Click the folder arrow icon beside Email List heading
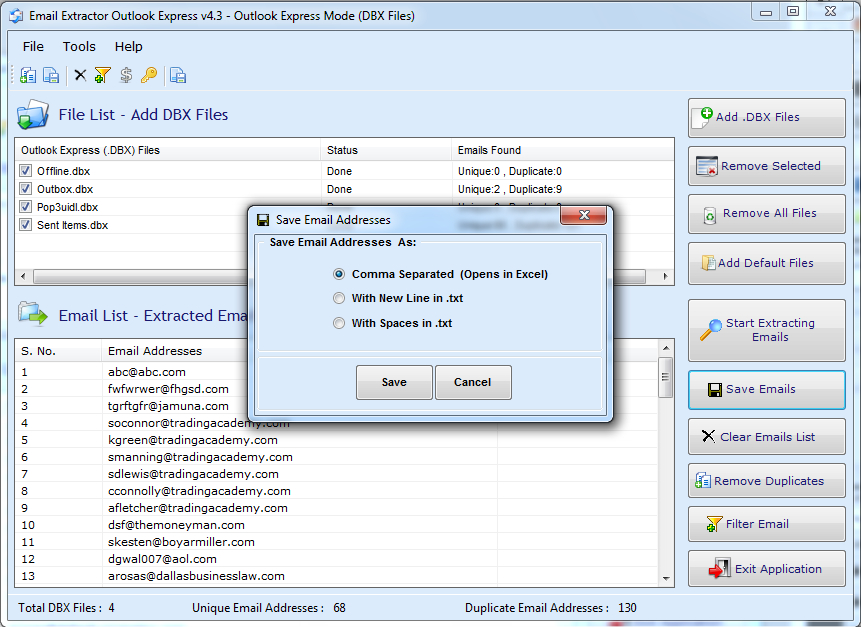Image resolution: width=861 pixels, height=627 pixels. 33,314
